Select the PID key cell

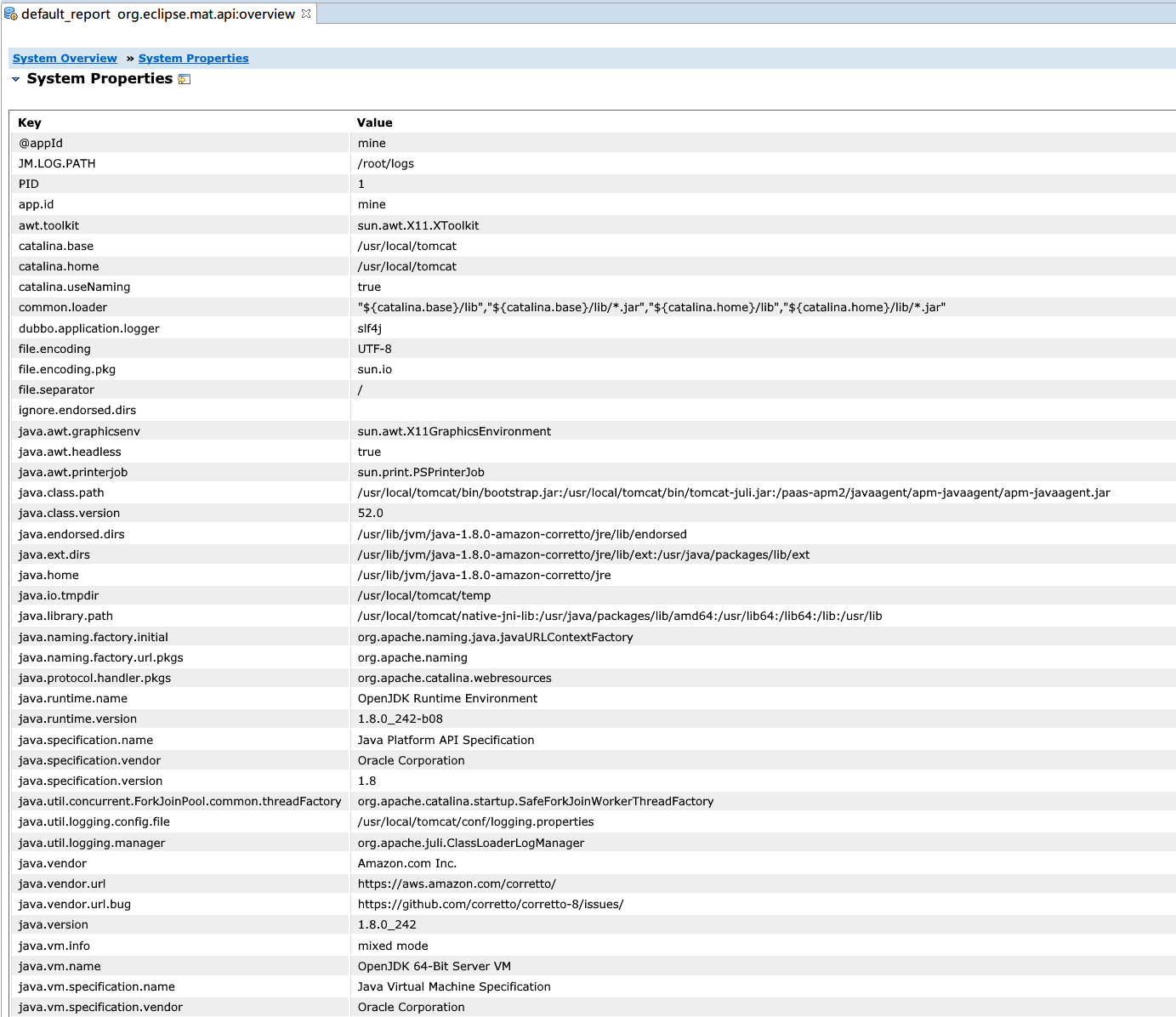tap(181, 184)
